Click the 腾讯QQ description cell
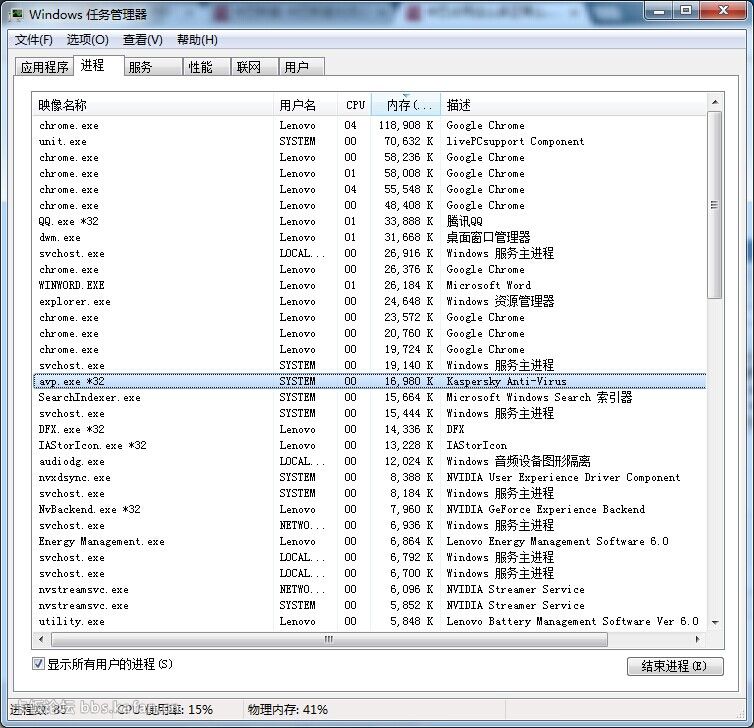Image resolution: width=754 pixels, height=728 pixels. (x=464, y=221)
